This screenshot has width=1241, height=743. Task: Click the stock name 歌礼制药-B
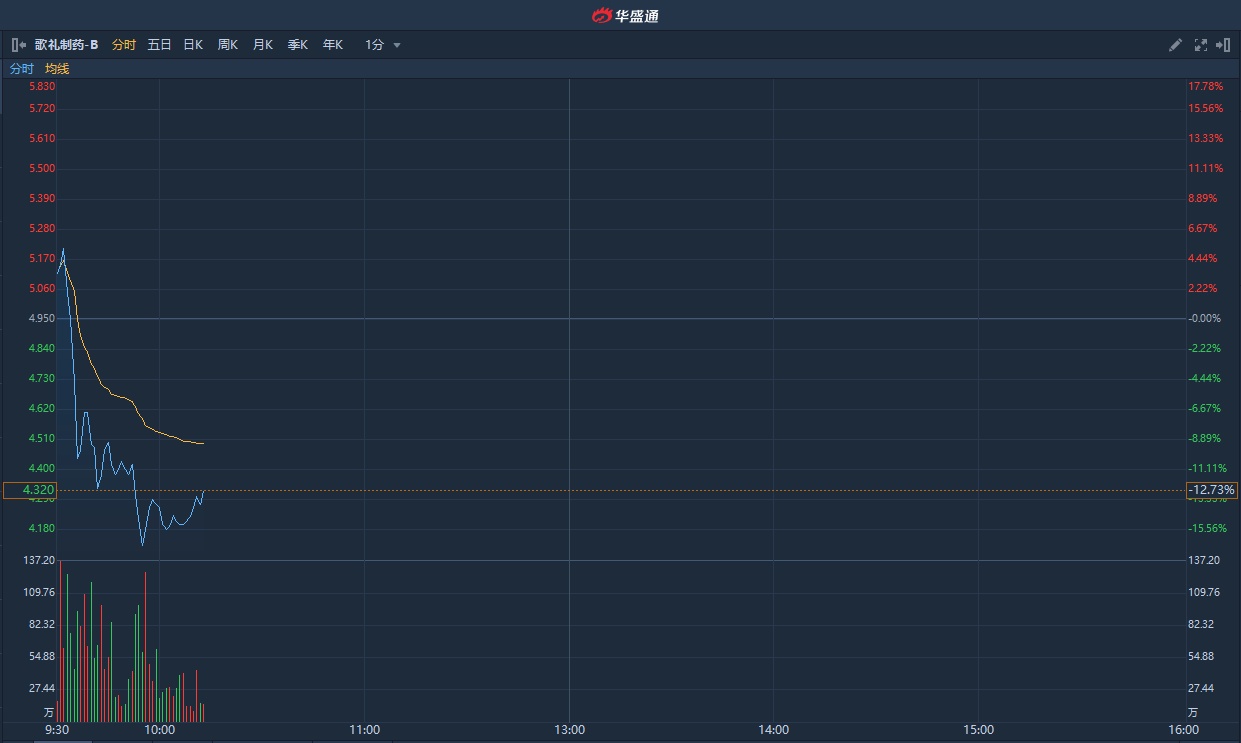tap(66, 45)
